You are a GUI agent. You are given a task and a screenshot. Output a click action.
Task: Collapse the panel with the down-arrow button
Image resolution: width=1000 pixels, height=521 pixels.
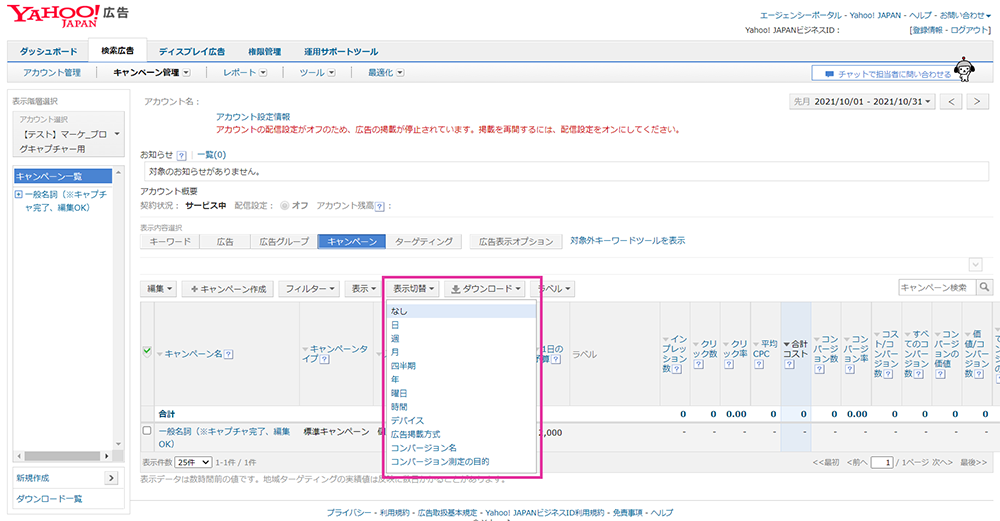pos(975,265)
